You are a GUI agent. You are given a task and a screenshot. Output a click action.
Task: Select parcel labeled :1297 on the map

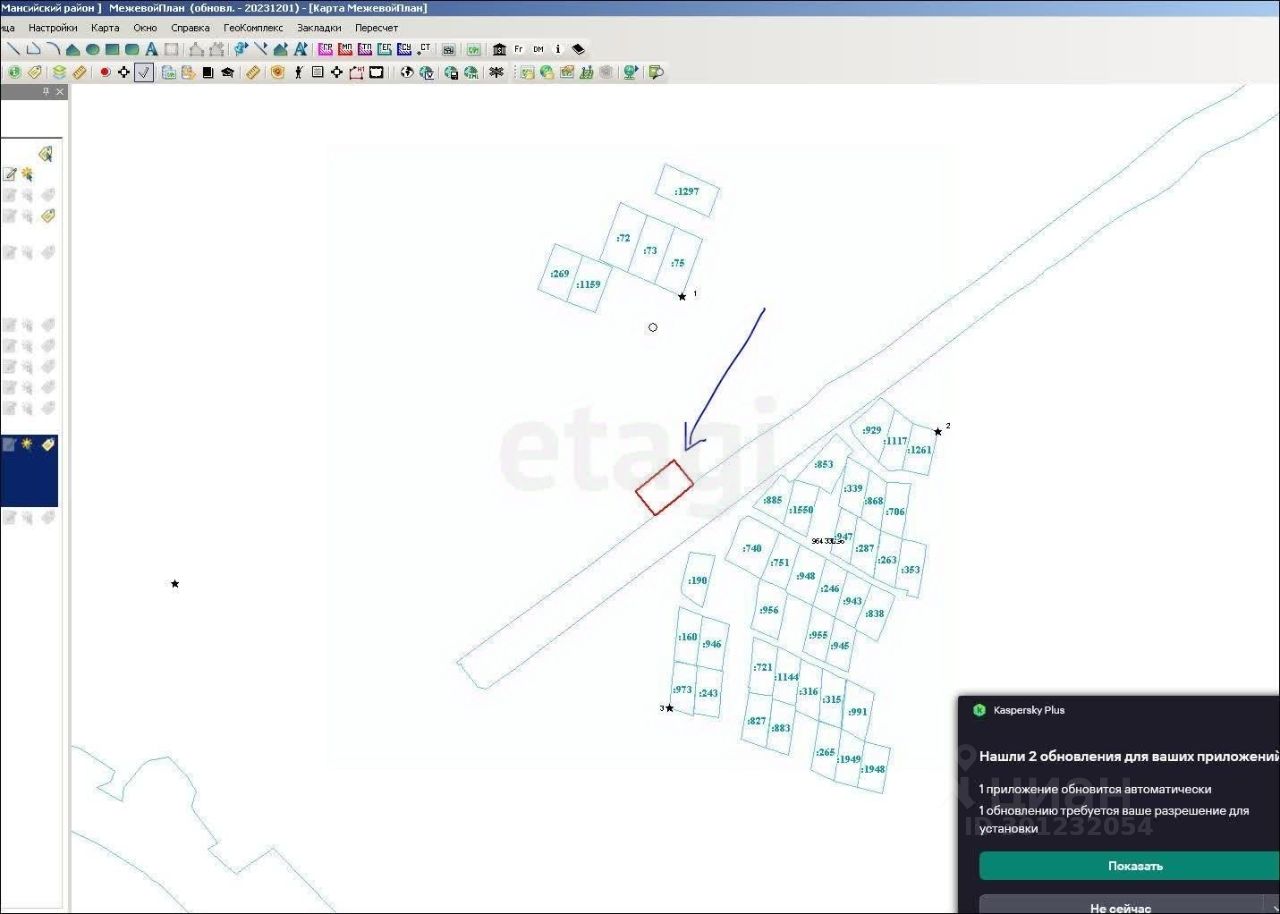pos(687,191)
